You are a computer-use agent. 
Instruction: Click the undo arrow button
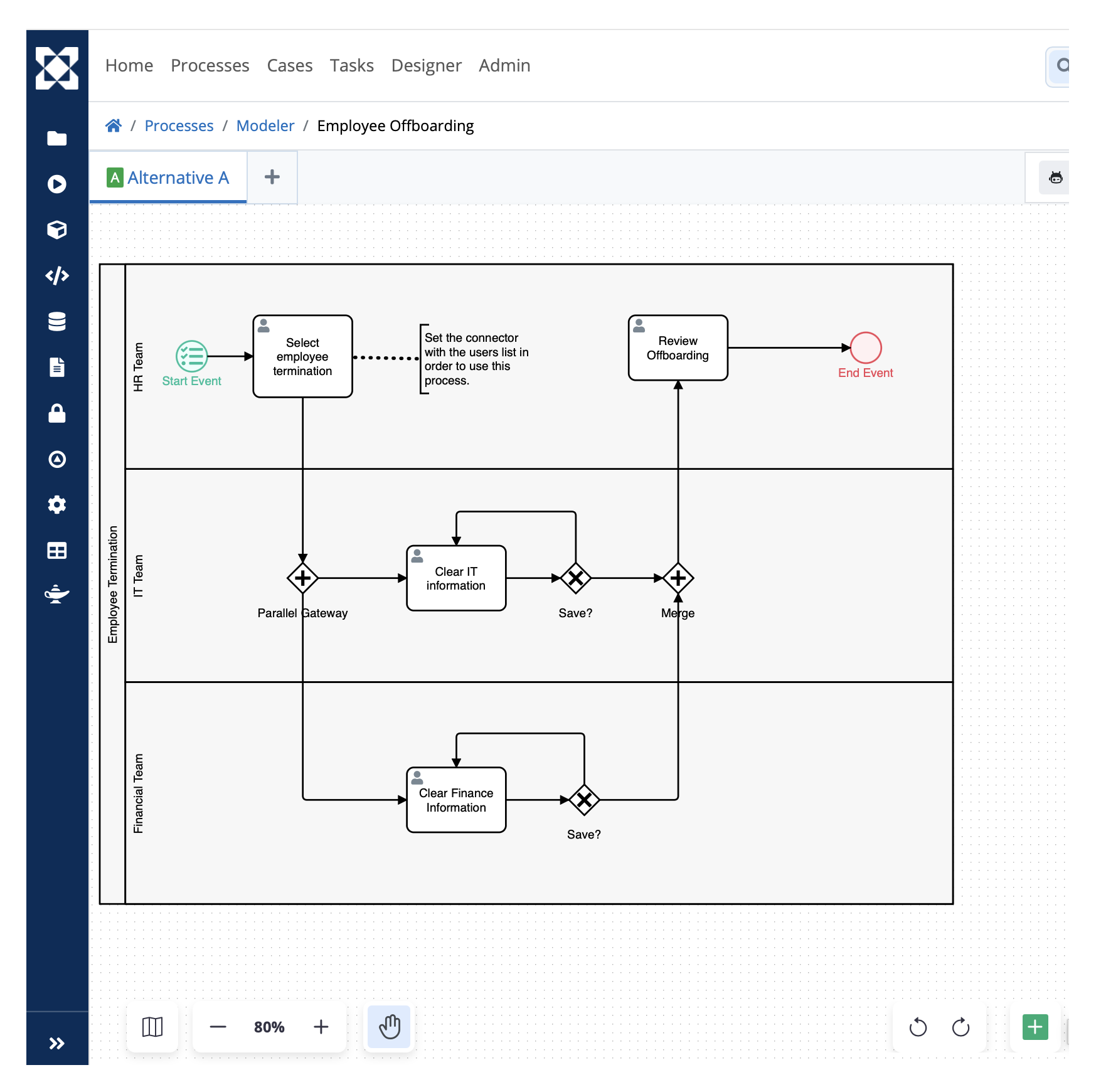tap(918, 1027)
